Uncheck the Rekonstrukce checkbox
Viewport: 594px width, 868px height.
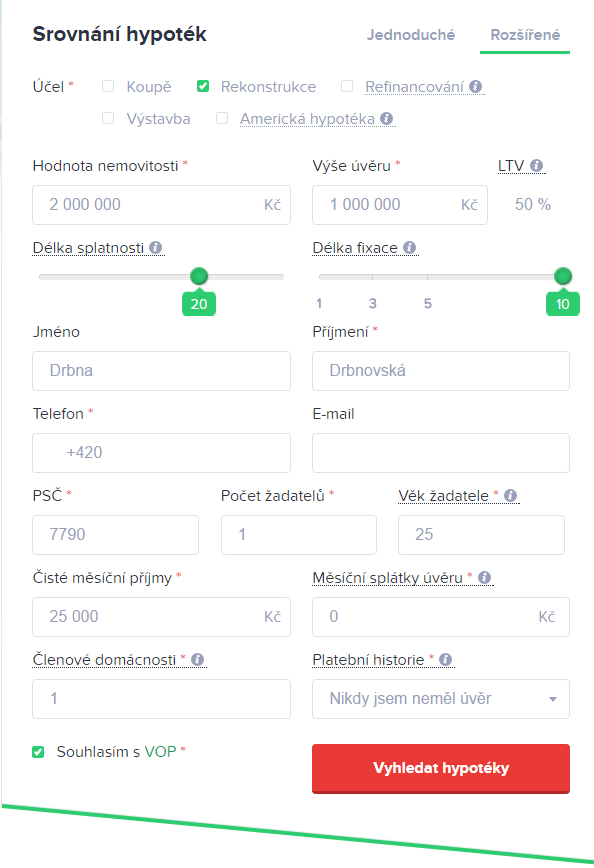pyautogui.click(x=203, y=86)
